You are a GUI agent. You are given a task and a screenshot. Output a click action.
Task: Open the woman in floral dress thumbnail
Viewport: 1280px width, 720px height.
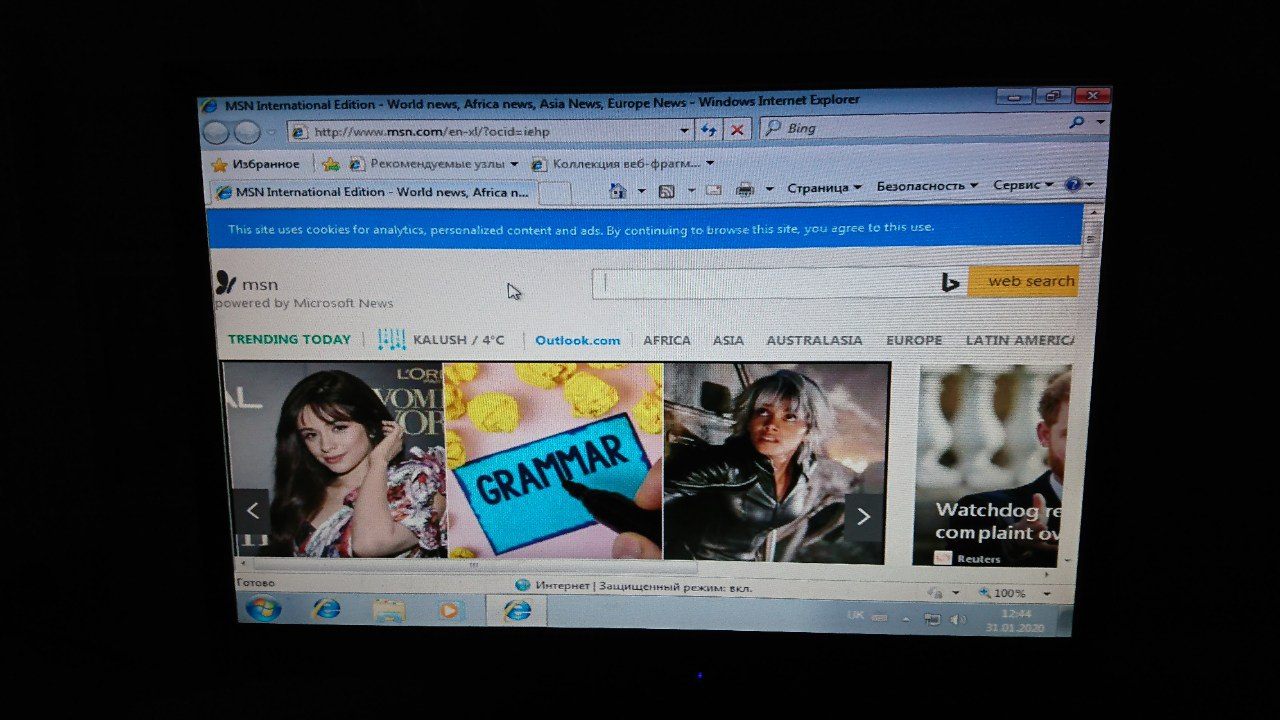point(333,458)
